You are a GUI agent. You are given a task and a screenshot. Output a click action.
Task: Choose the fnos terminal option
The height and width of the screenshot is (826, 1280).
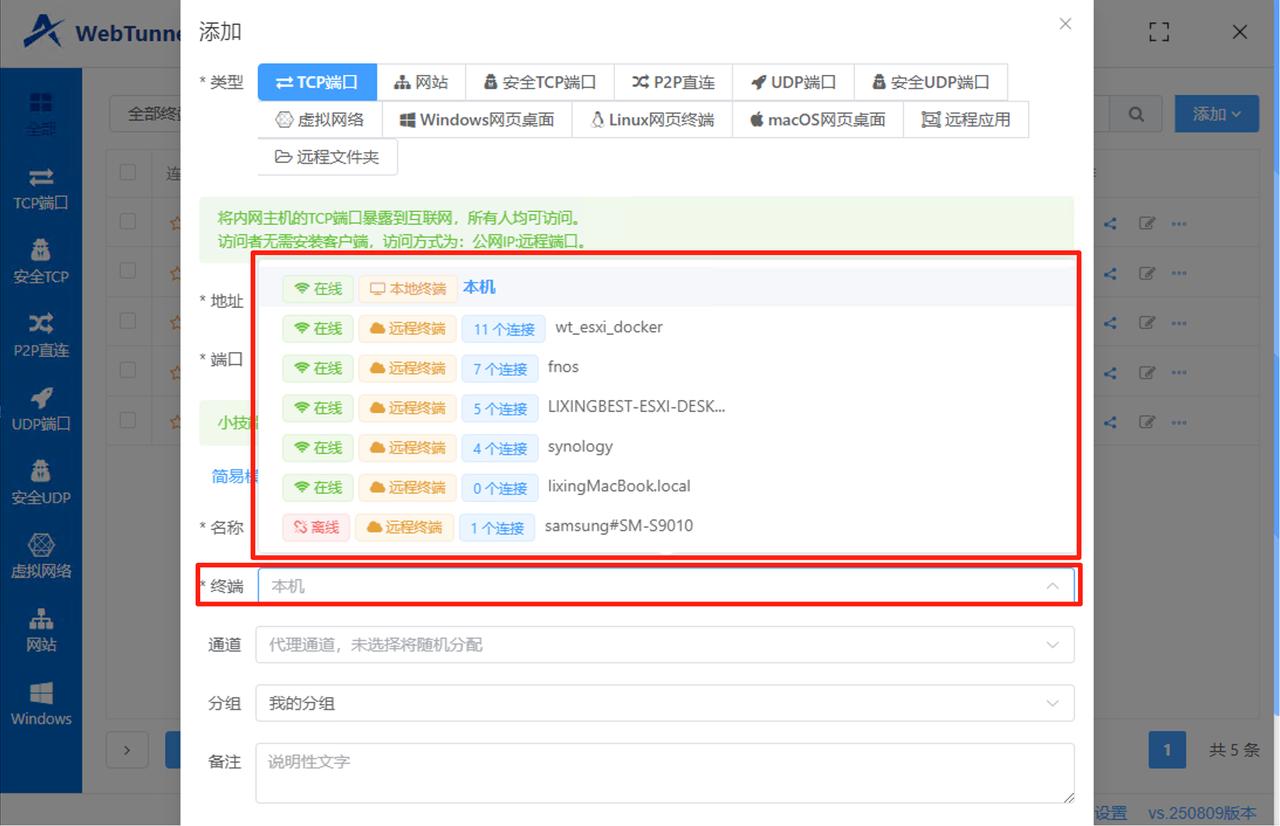pos(667,368)
